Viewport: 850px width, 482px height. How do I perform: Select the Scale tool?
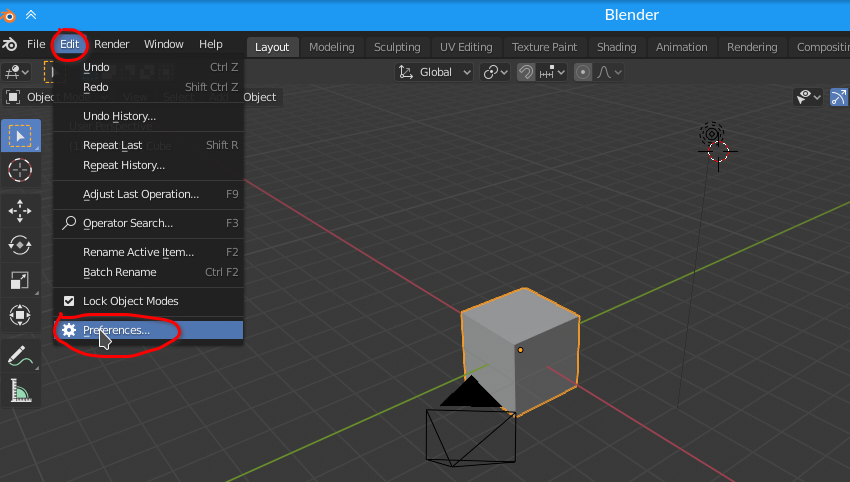click(21, 280)
